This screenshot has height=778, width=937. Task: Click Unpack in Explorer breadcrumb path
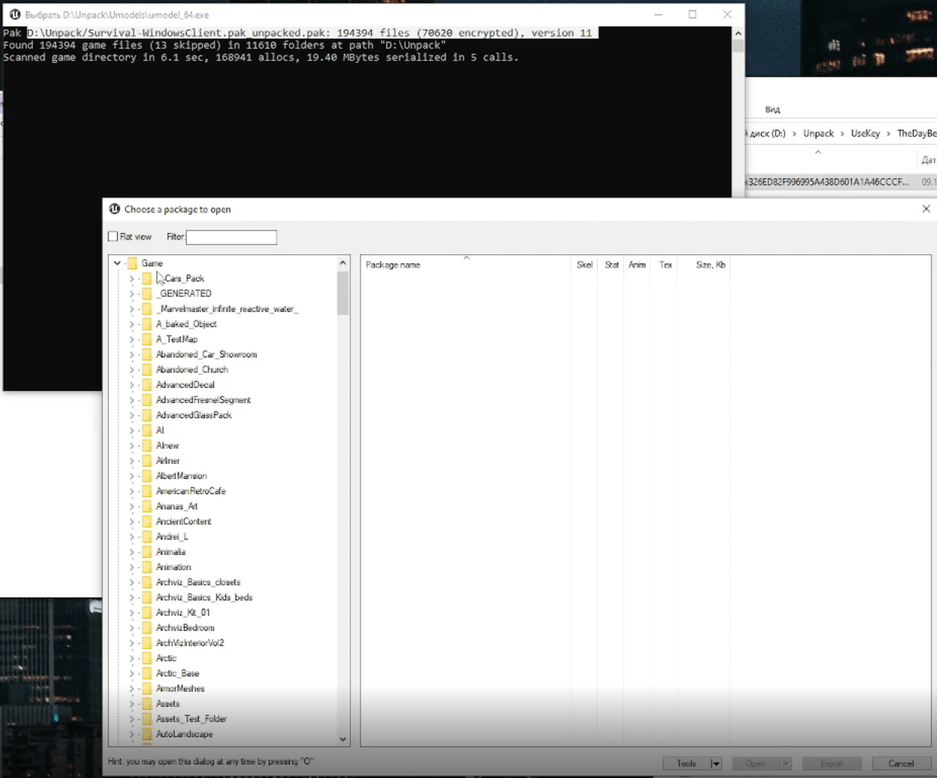[x=818, y=133]
